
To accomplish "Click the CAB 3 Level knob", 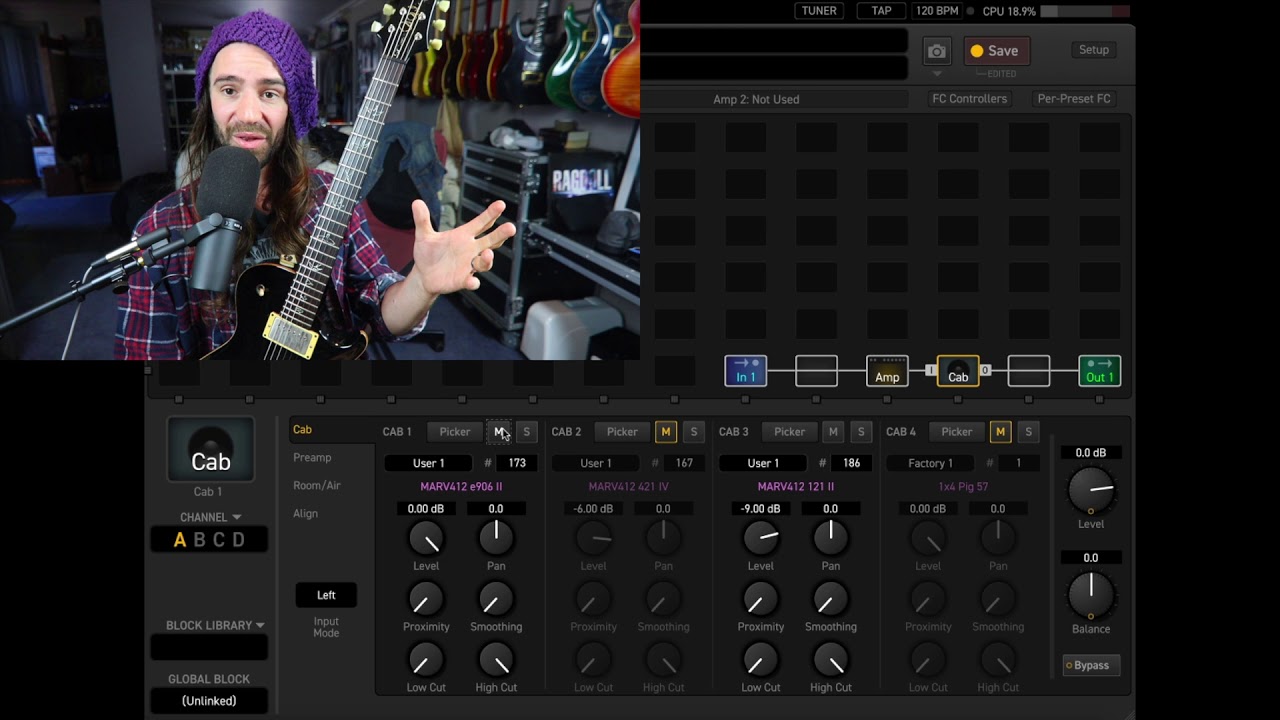I will coord(761,539).
